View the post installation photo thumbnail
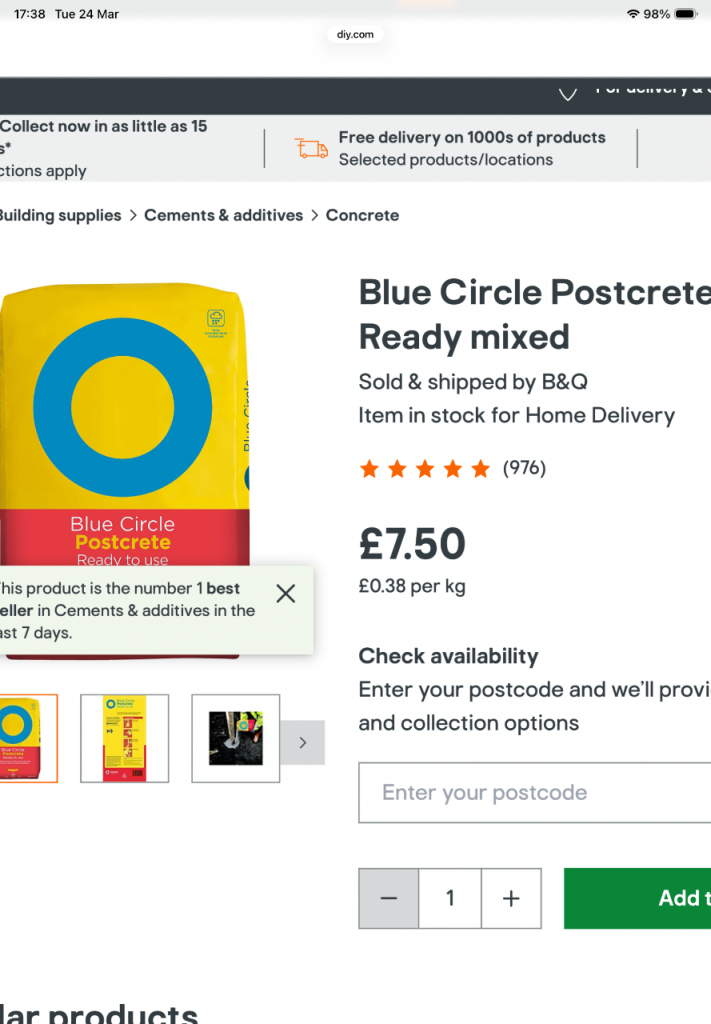 click(x=235, y=738)
